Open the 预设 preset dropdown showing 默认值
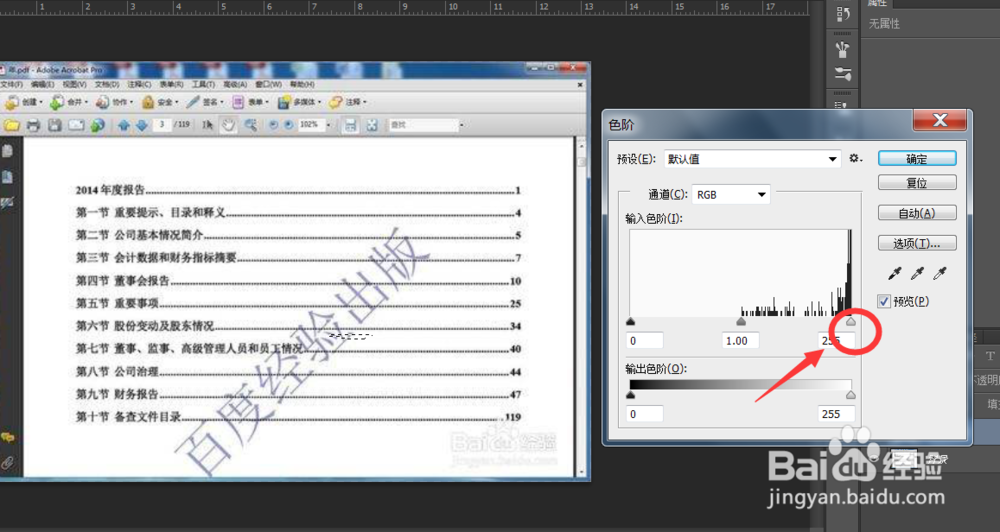 point(753,159)
